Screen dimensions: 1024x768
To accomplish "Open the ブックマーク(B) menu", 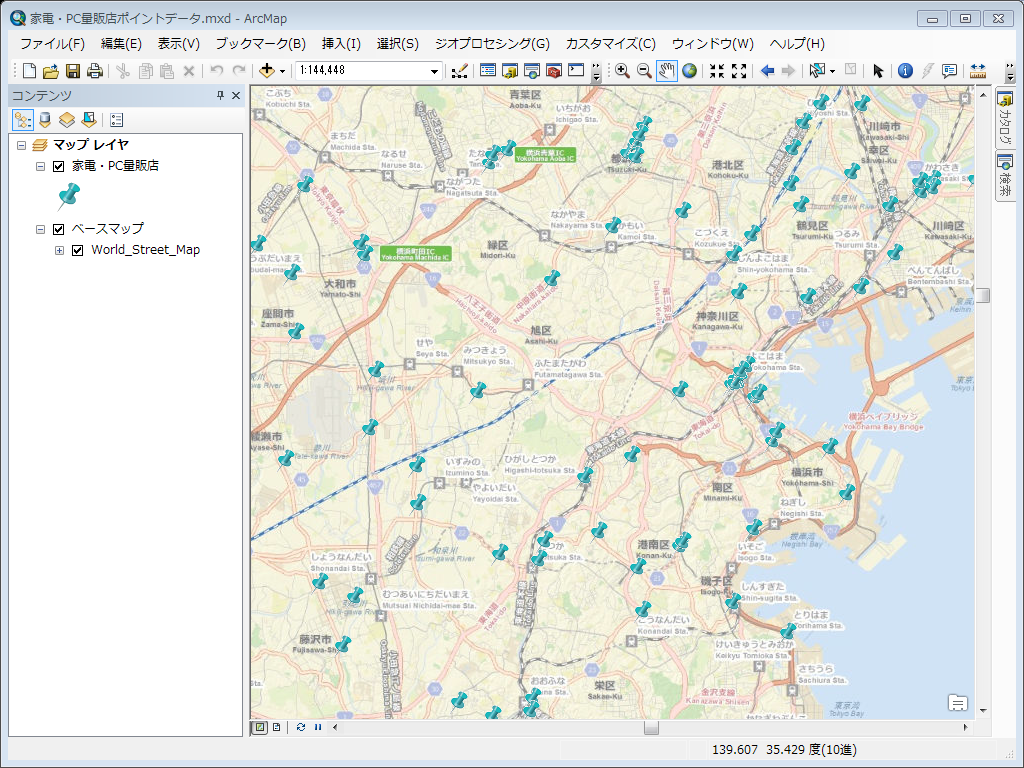I will [261, 44].
